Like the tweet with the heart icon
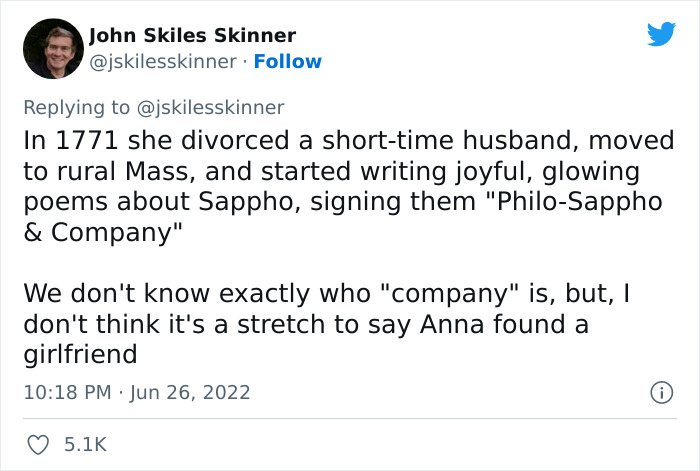Image resolution: width=700 pixels, height=471 pixels. pos(37,443)
